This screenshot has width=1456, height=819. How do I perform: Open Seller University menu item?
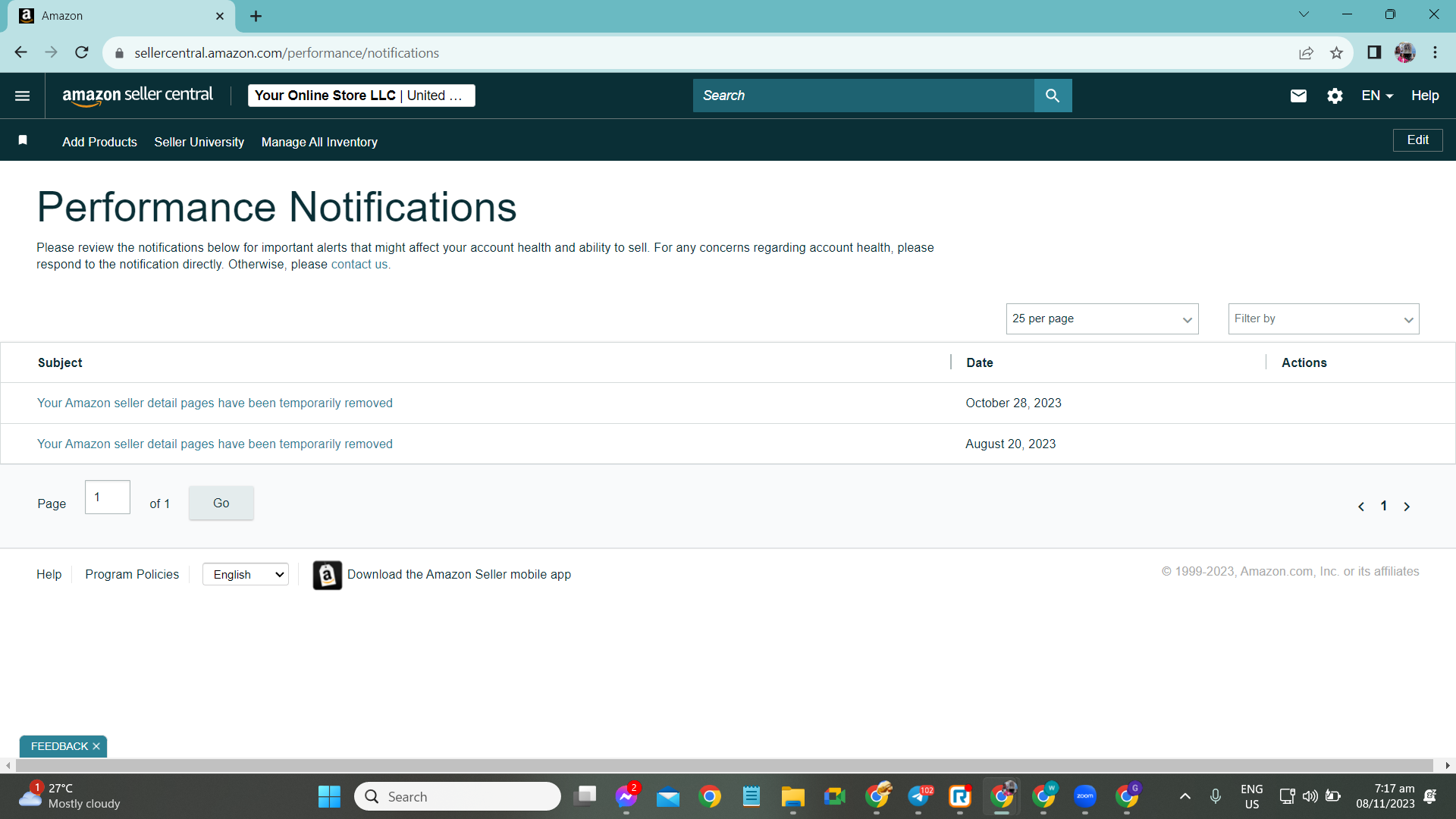click(199, 142)
